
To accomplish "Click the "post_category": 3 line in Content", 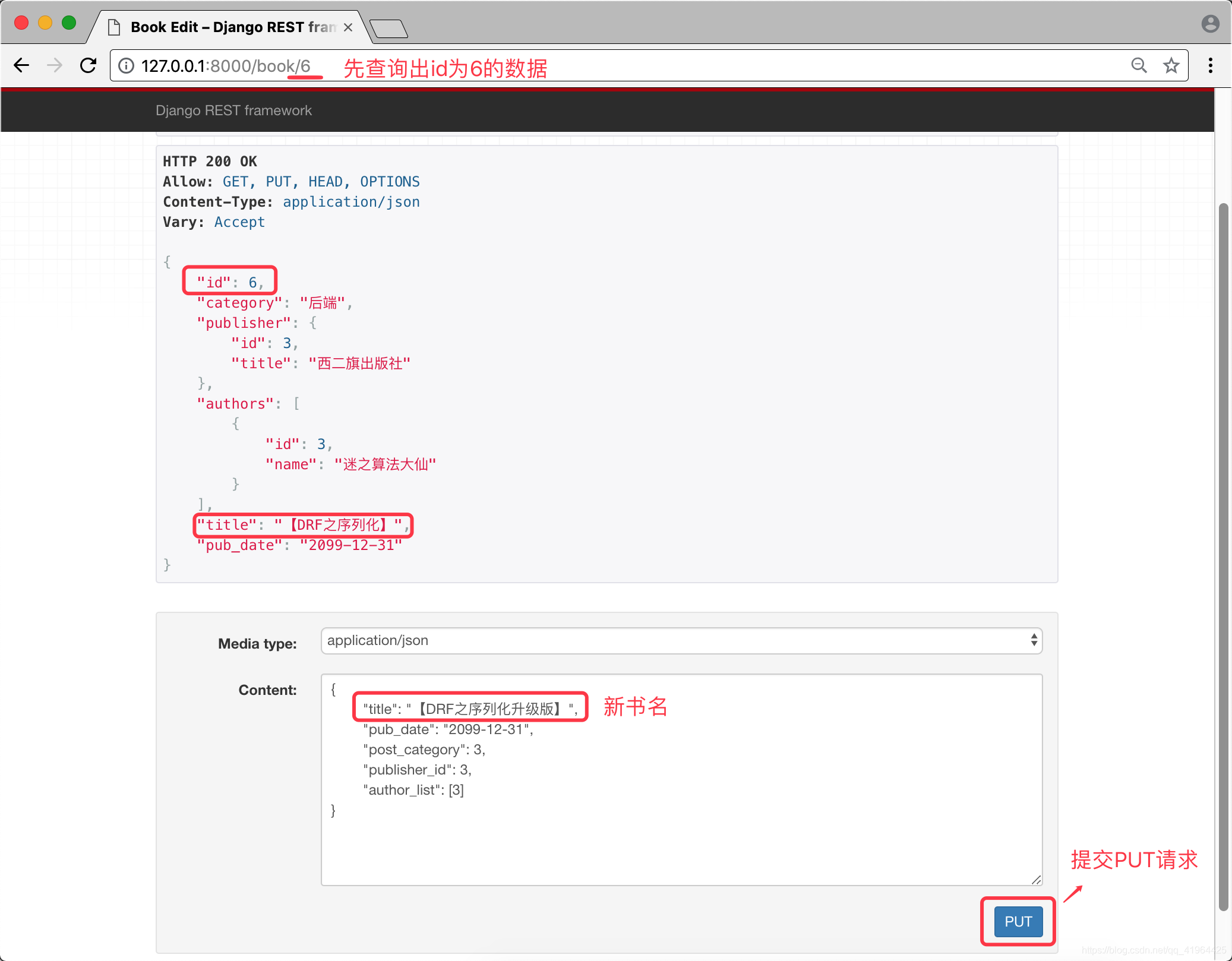I will click(424, 750).
